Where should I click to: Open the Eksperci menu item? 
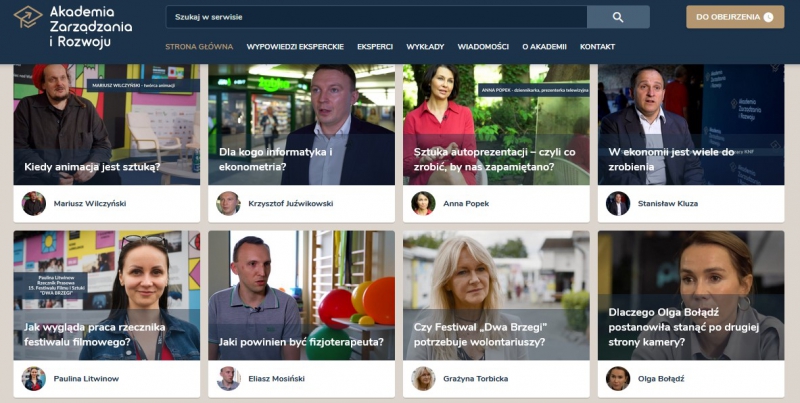[x=375, y=46]
